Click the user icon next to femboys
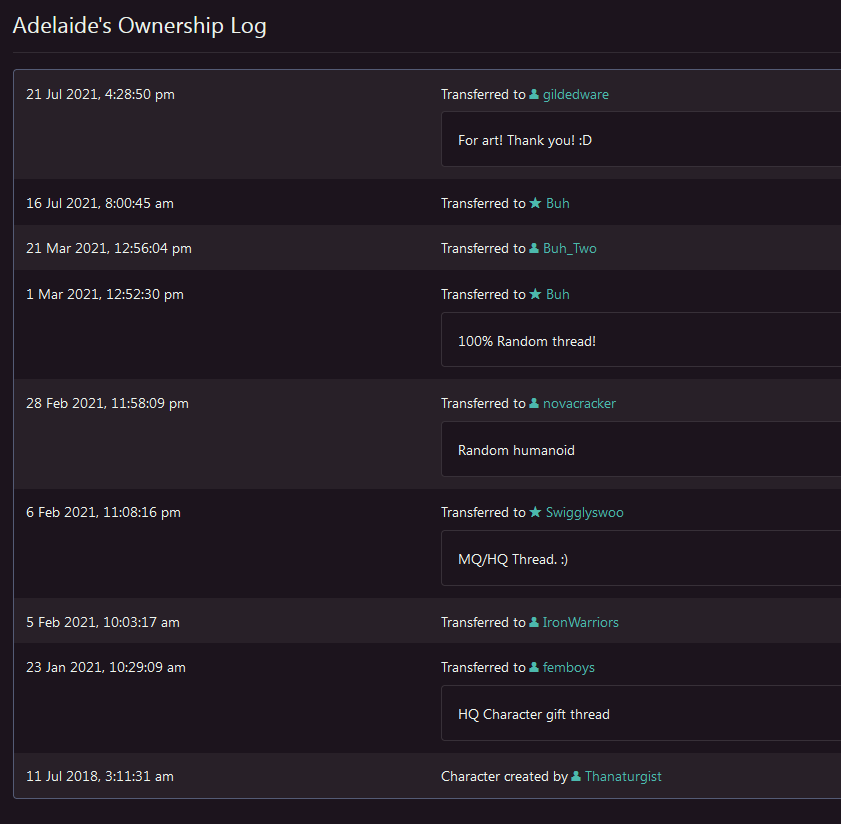Screen dimensions: 841x824 (534, 668)
